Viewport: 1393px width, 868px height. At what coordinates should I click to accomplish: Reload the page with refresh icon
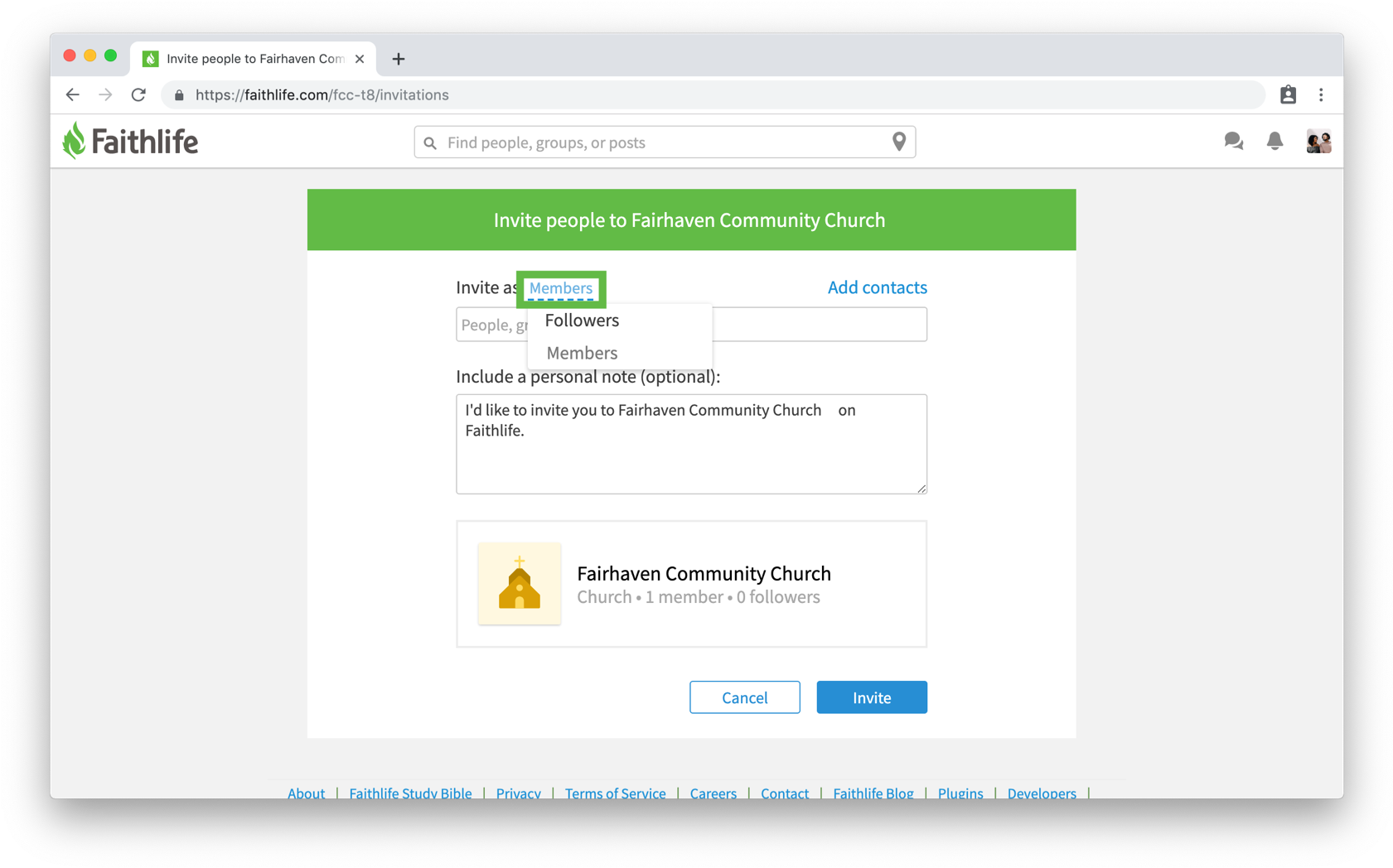(138, 95)
